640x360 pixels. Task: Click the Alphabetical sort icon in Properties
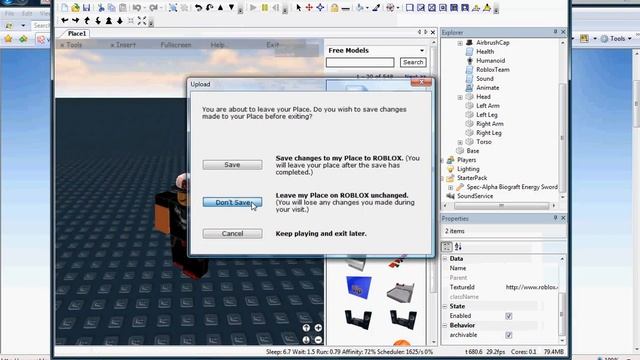click(x=458, y=247)
